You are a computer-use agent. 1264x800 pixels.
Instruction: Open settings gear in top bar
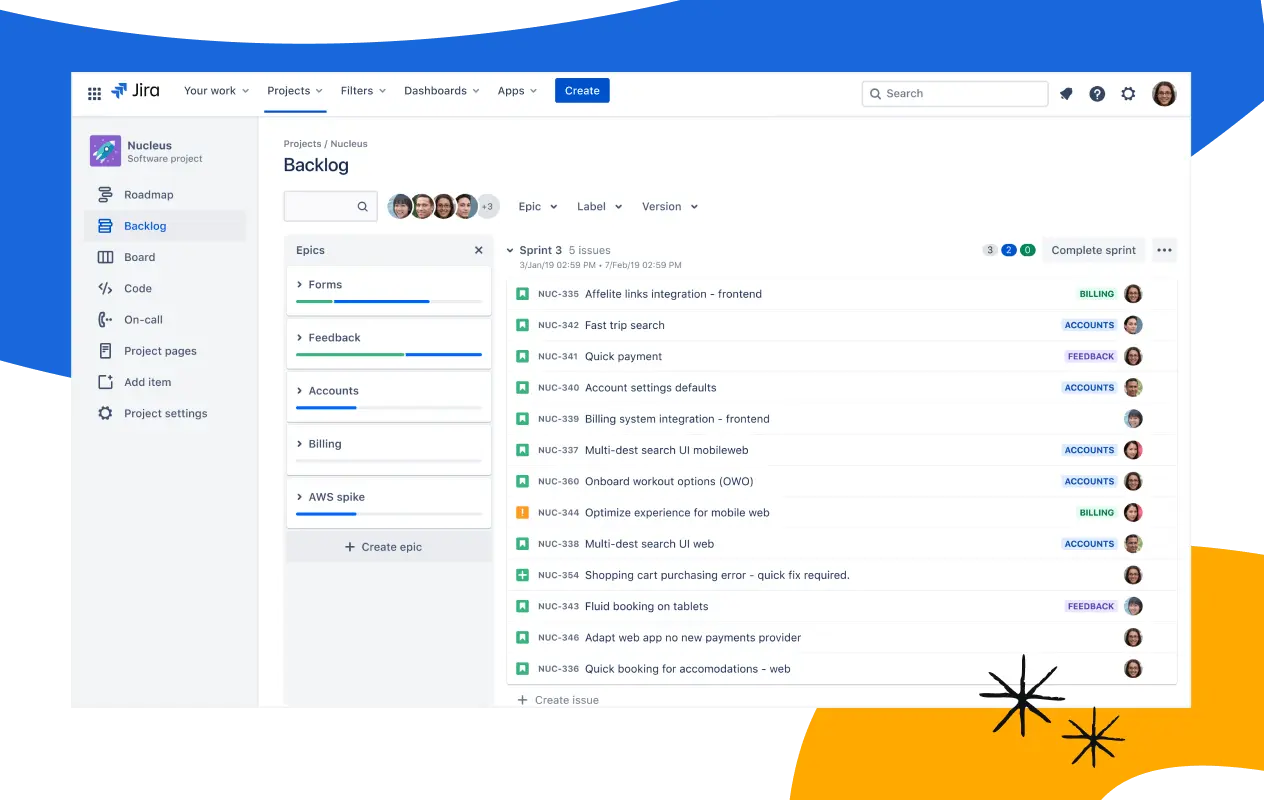1128,93
